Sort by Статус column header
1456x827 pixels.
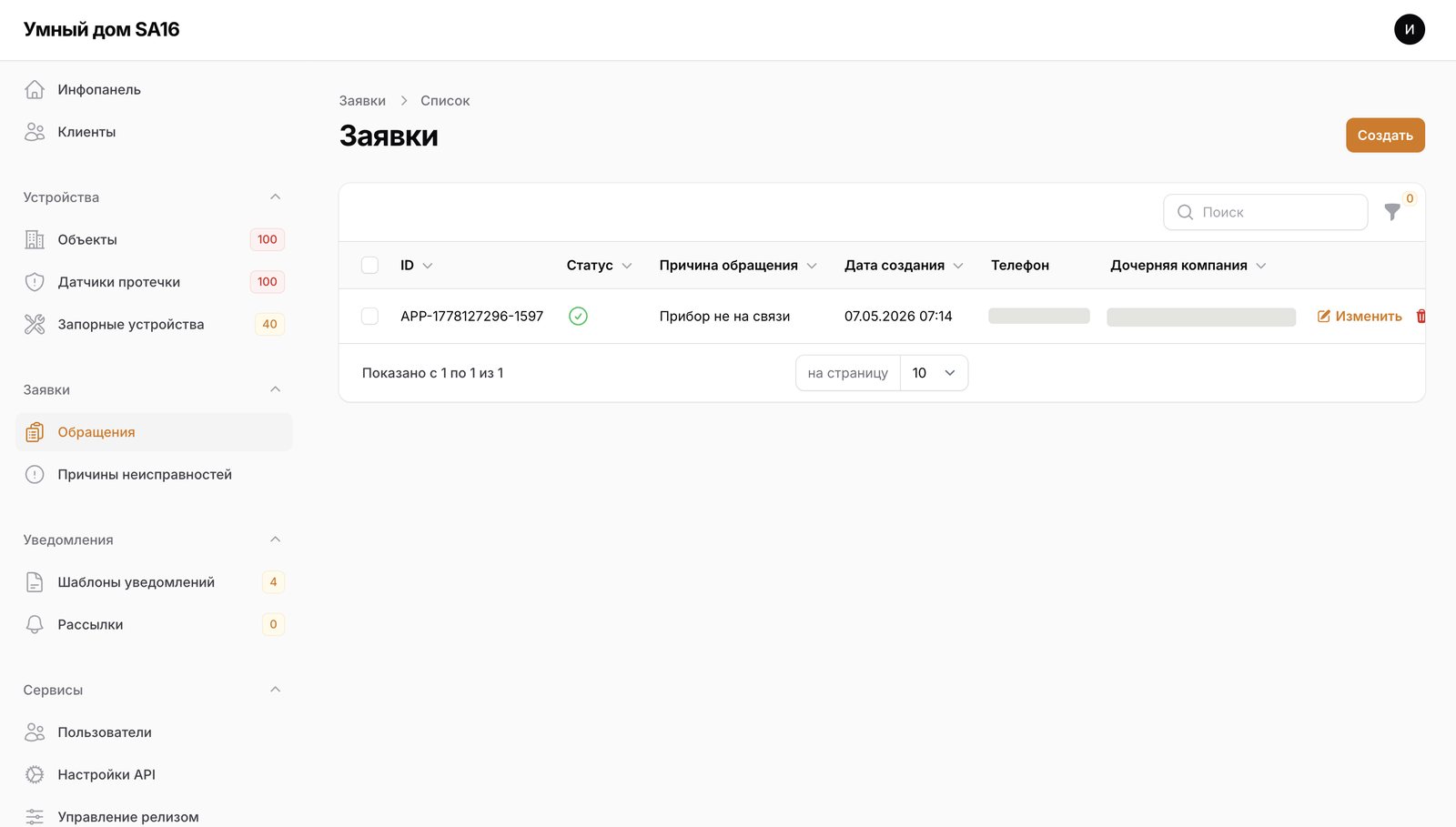[x=599, y=265]
